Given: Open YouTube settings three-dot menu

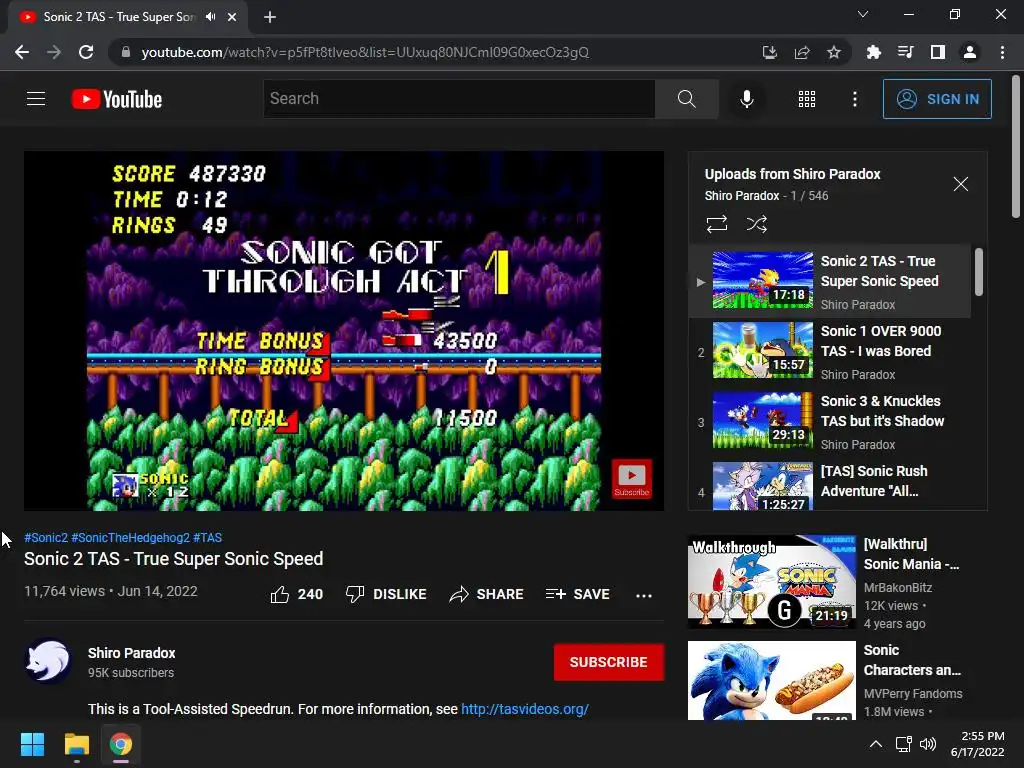Looking at the screenshot, I should pyautogui.click(x=855, y=99).
